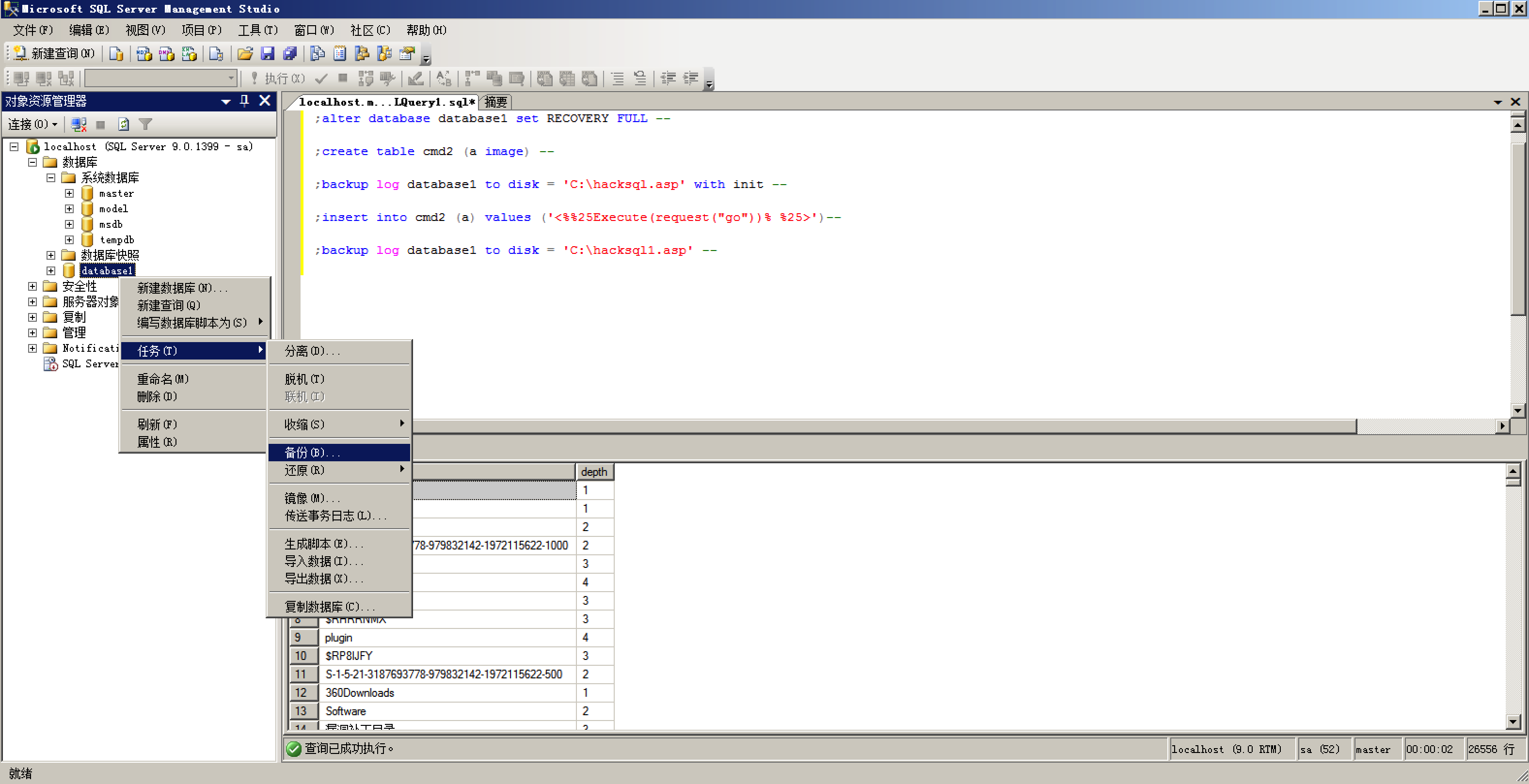Click the Filter funnel icon
Screen dimensions: 1529x784
(145, 124)
